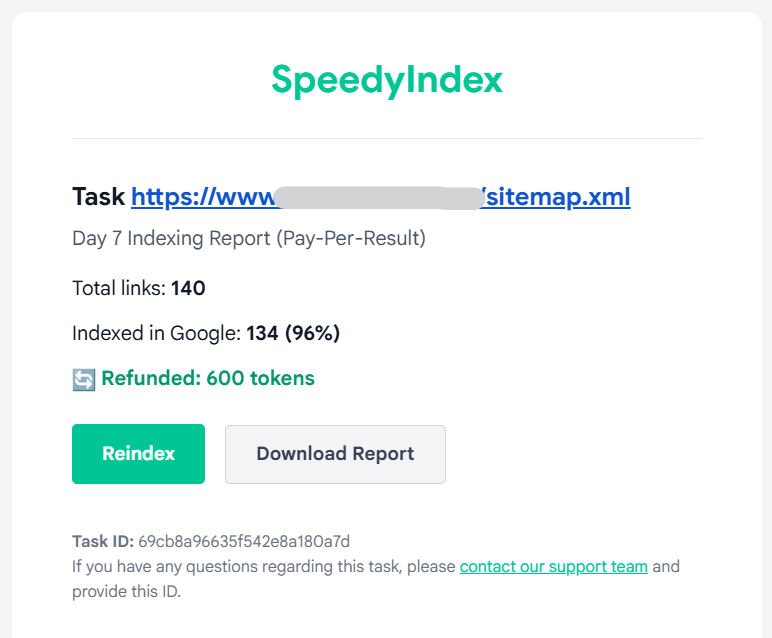Click the horizontal divider below the logo
This screenshot has height=638, width=772.
click(387, 138)
